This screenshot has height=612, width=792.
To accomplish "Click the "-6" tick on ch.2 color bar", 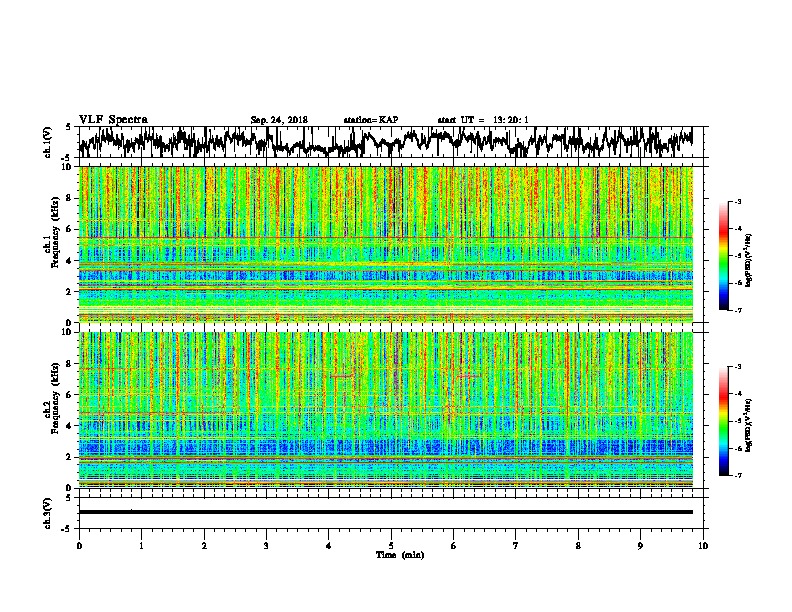I will coord(738,448).
